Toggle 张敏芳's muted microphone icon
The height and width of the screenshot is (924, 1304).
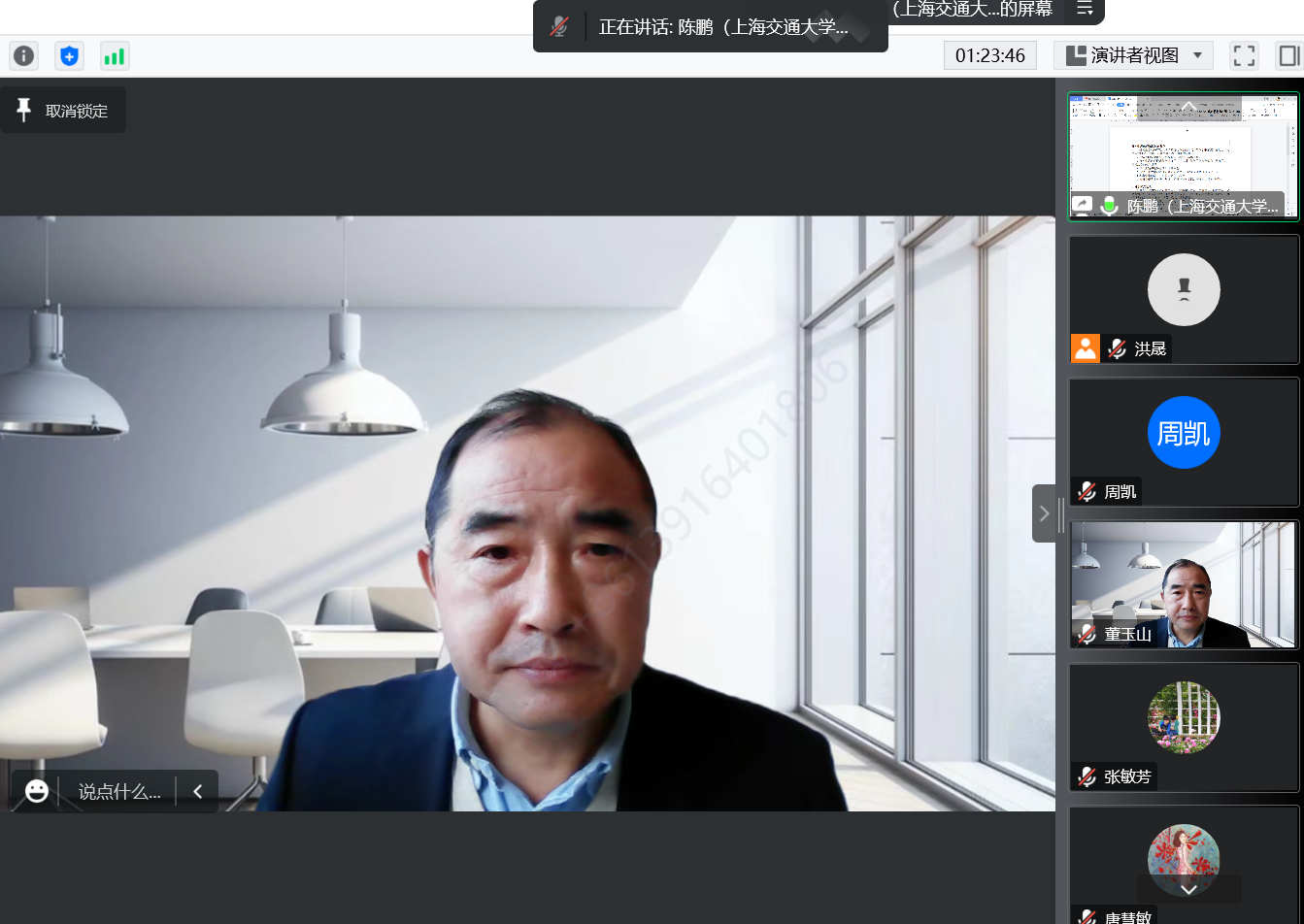pos(1087,776)
